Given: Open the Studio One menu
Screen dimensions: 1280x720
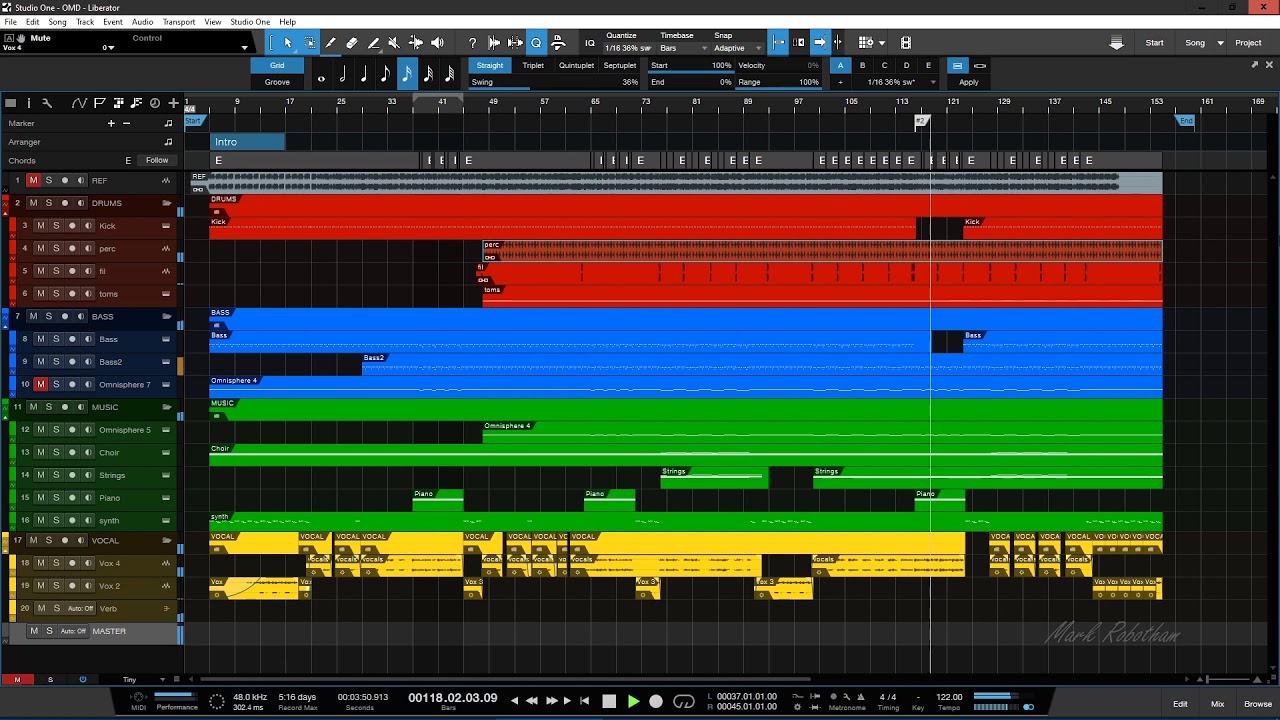Looking at the screenshot, I should coord(250,22).
